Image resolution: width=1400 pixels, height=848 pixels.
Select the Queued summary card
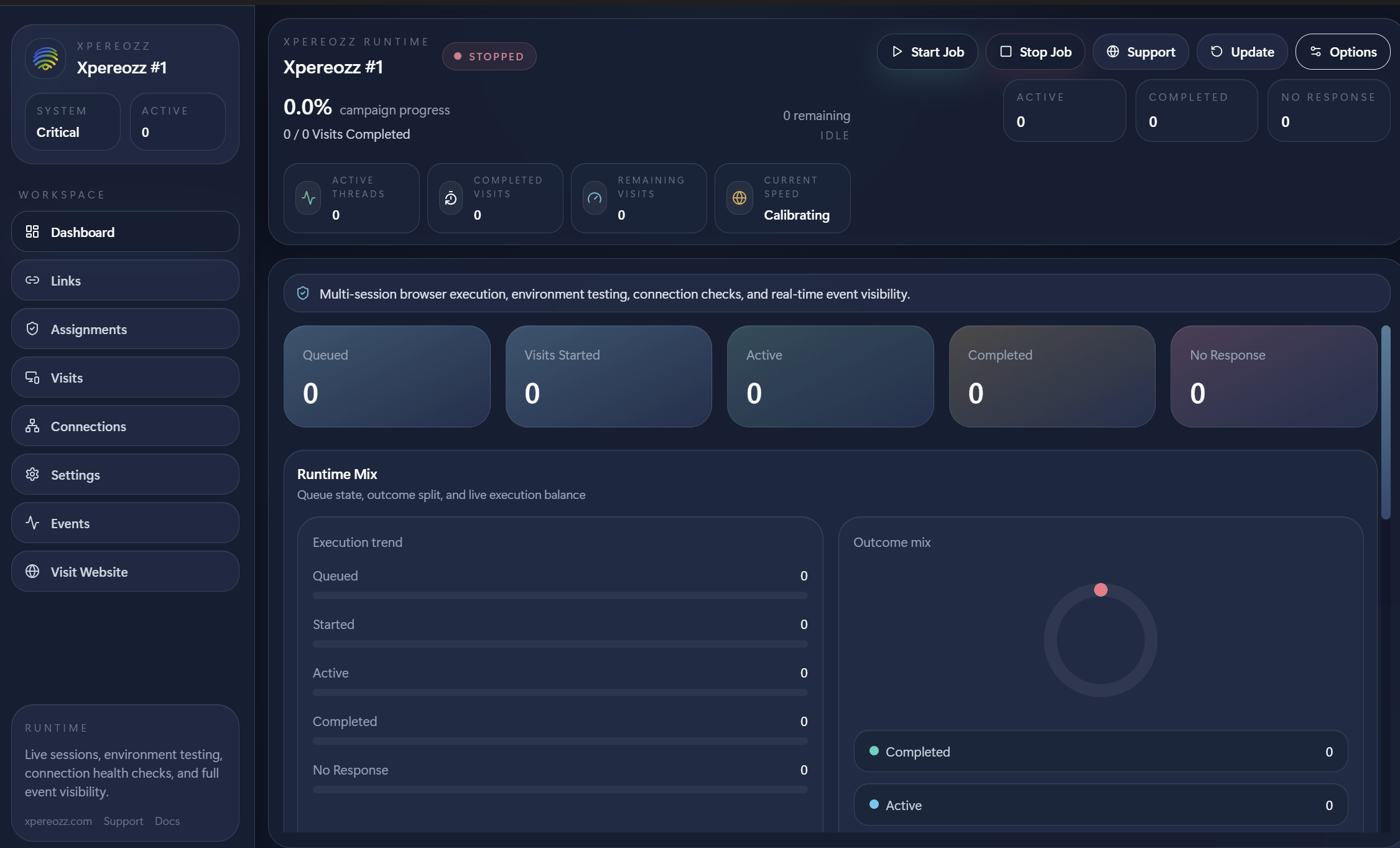click(387, 376)
